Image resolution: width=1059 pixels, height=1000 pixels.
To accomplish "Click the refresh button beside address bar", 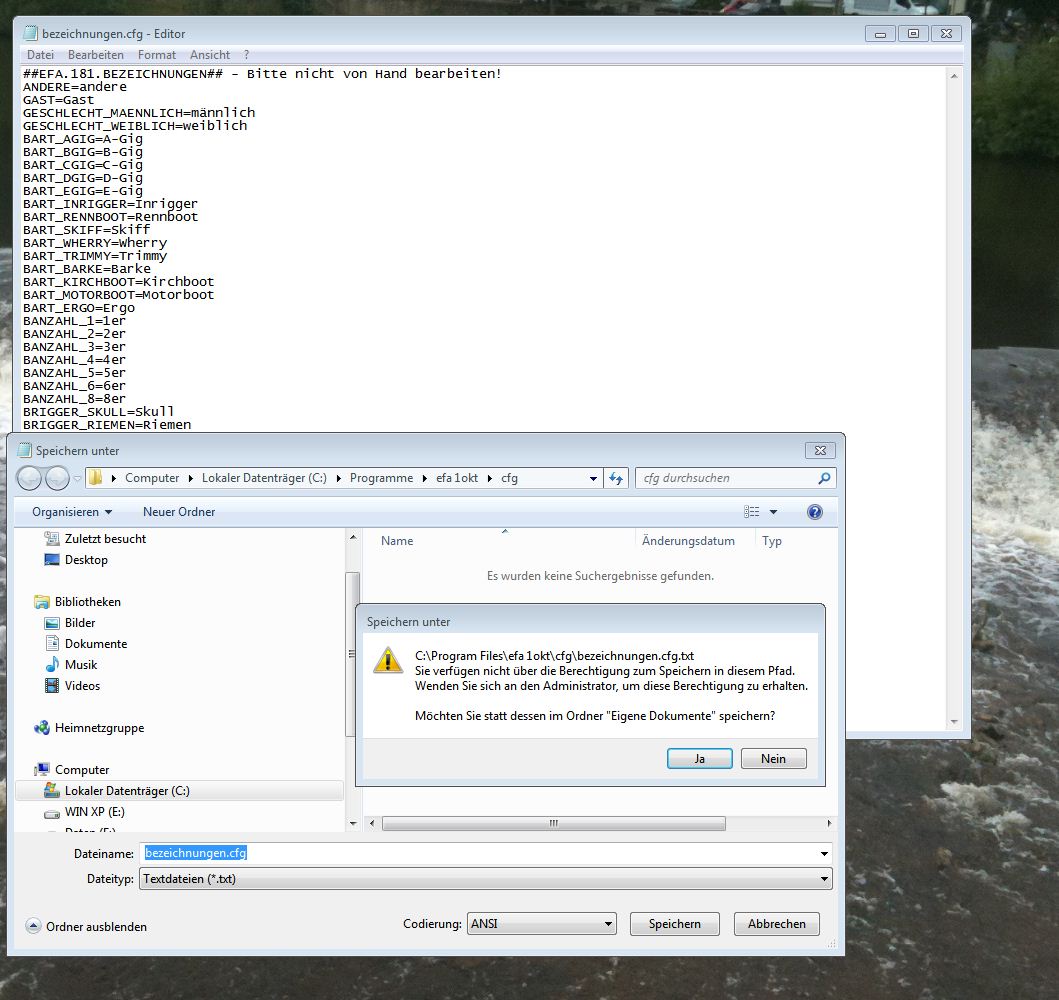I will [617, 478].
